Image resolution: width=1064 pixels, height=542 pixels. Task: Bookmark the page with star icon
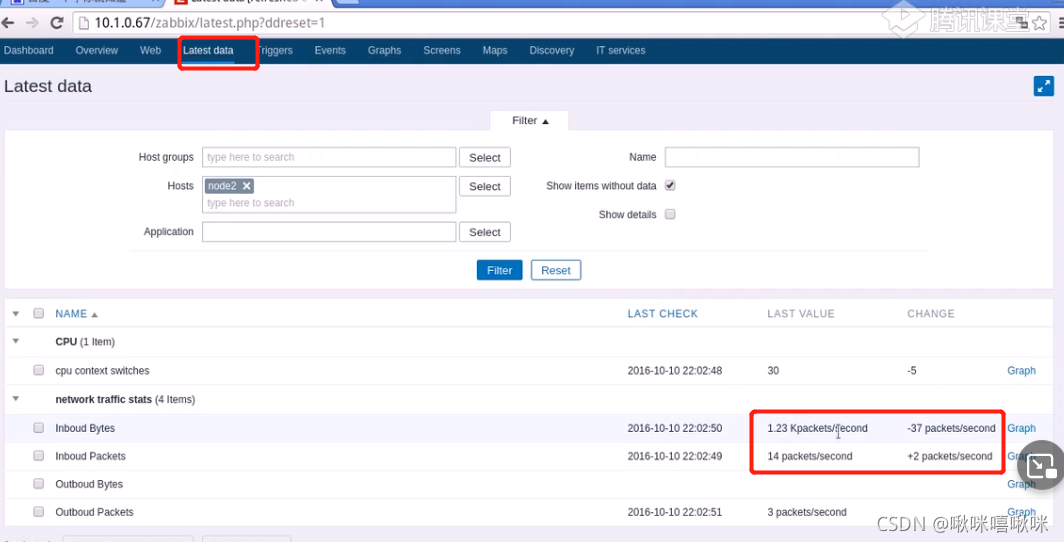coord(1039,24)
